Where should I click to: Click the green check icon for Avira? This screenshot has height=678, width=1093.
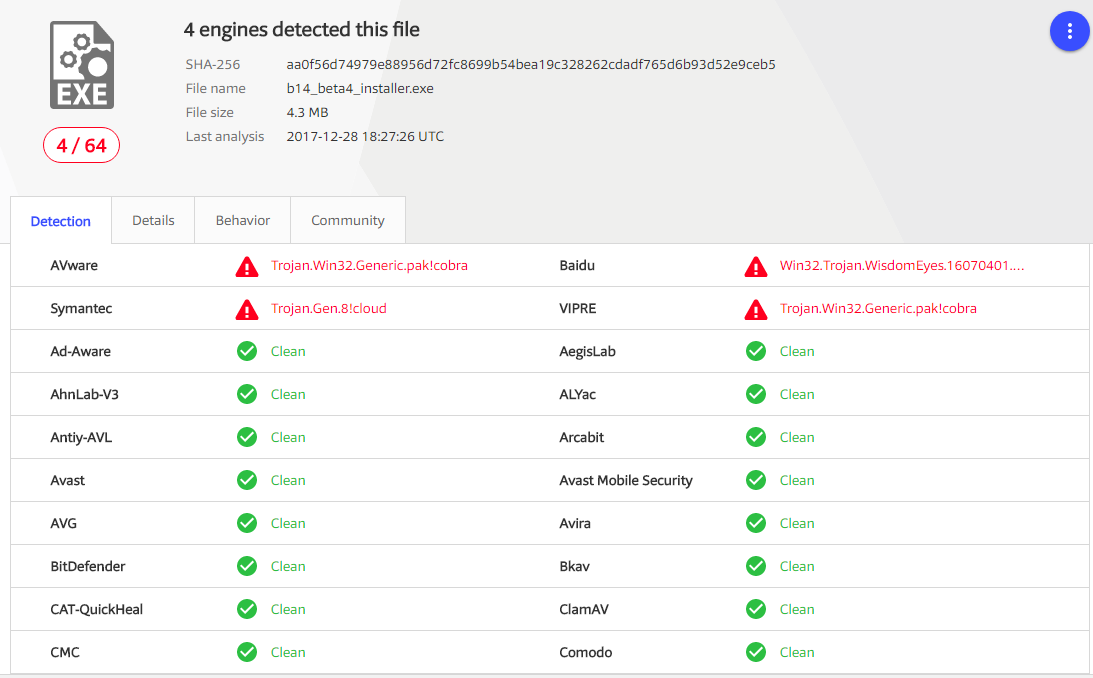(x=756, y=523)
